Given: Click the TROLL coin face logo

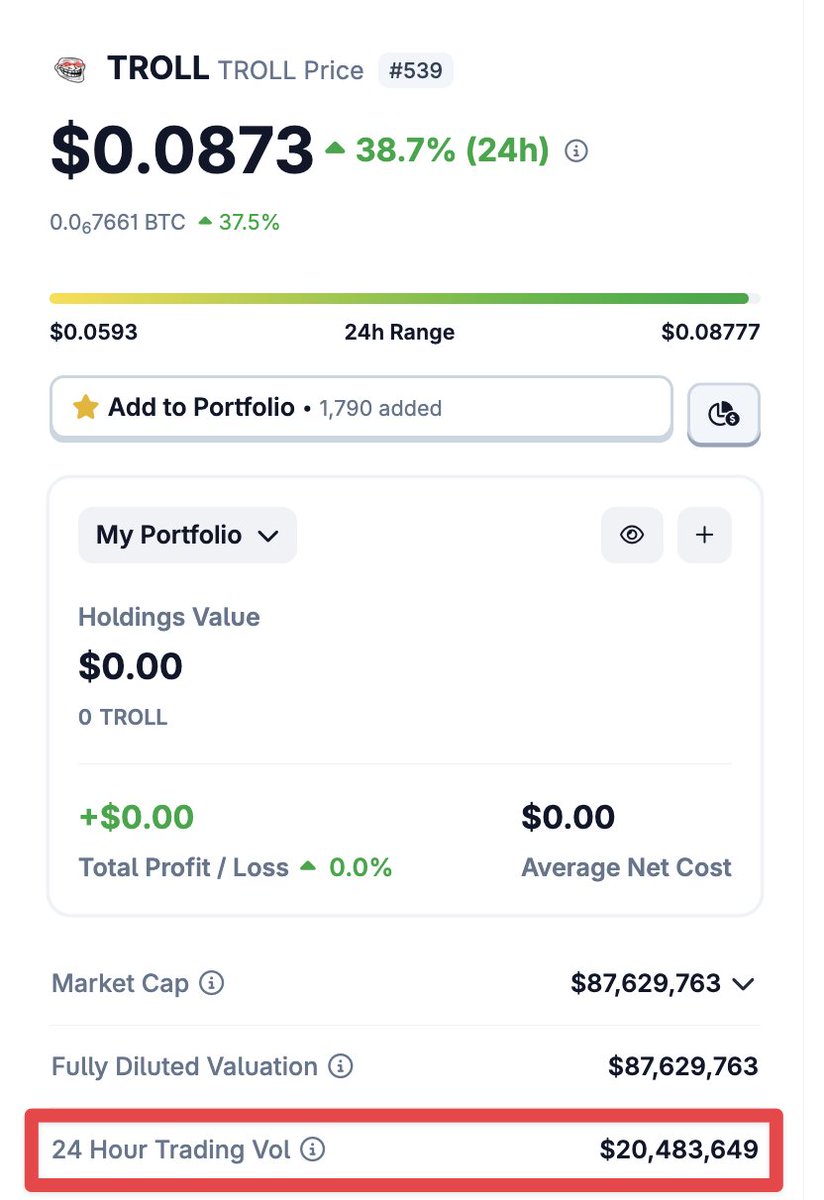Looking at the screenshot, I should point(69,70).
